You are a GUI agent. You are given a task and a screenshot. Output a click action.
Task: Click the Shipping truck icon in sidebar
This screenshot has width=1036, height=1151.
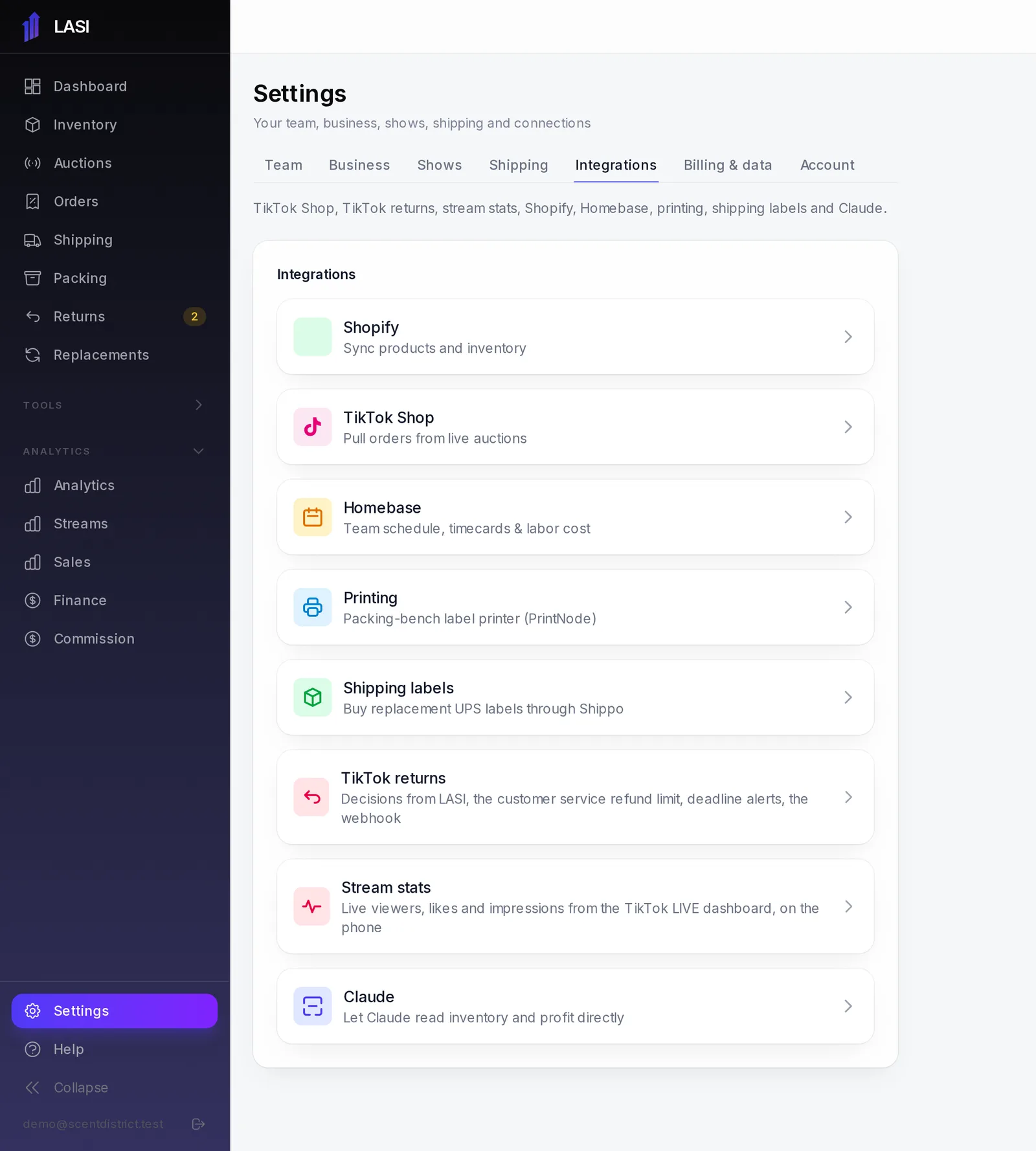click(x=32, y=240)
